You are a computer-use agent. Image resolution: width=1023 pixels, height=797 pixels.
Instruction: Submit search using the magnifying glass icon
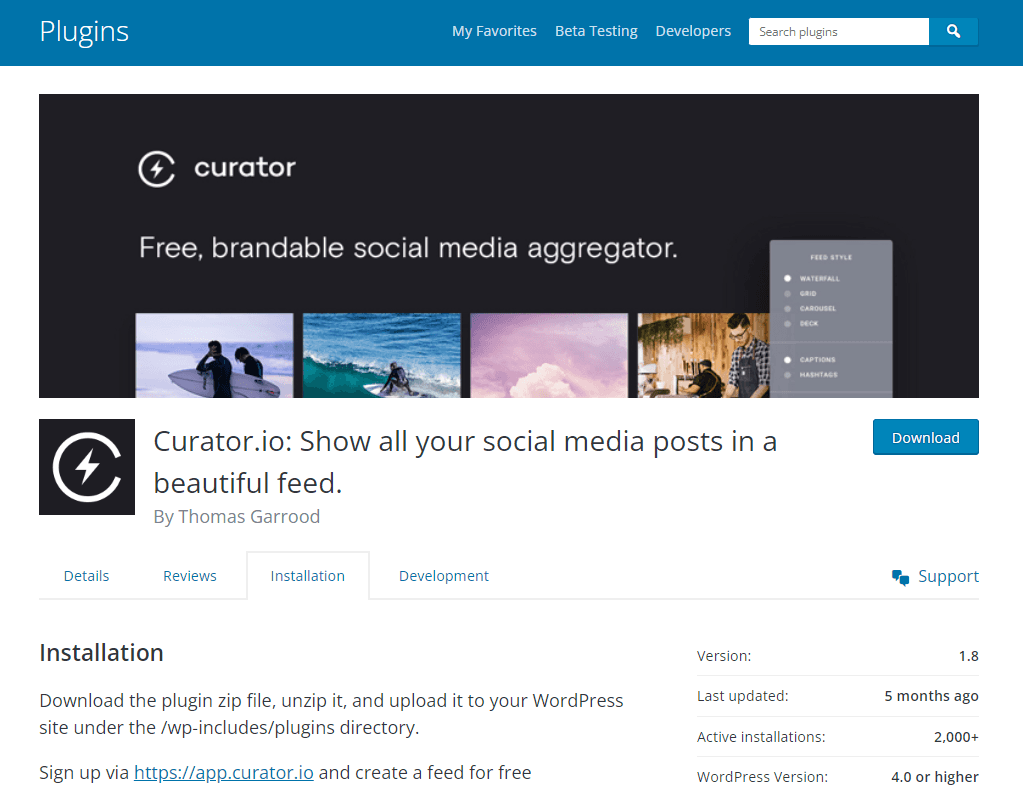tap(953, 31)
